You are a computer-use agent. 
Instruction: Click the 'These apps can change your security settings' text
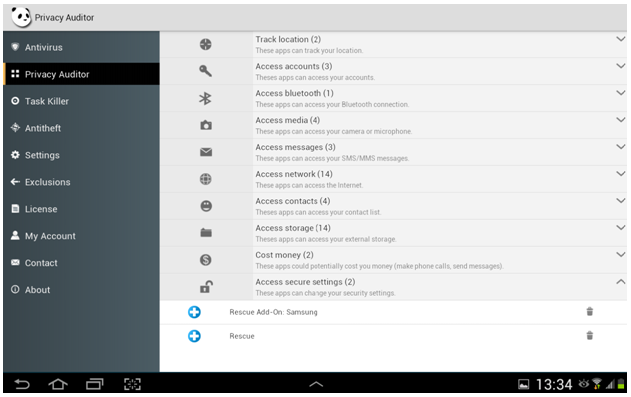tap(325, 293)
